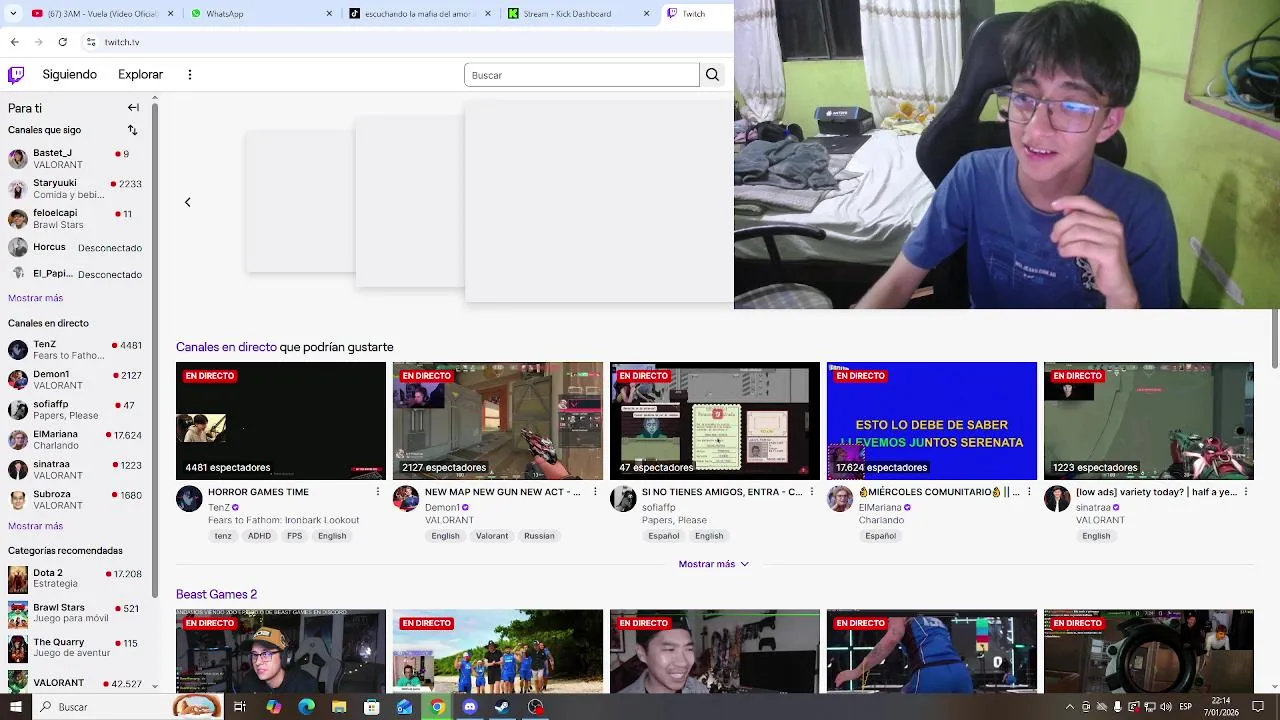Open Papers, Please category link
1280x720 pixels.
(x=674, y=520)
